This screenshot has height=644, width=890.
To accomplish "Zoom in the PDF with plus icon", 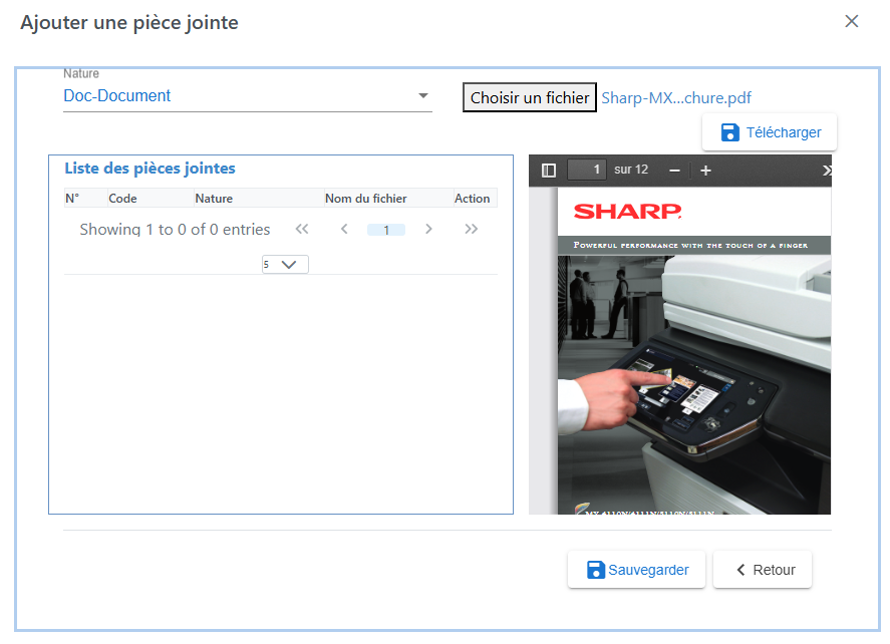I will [706, 170].
